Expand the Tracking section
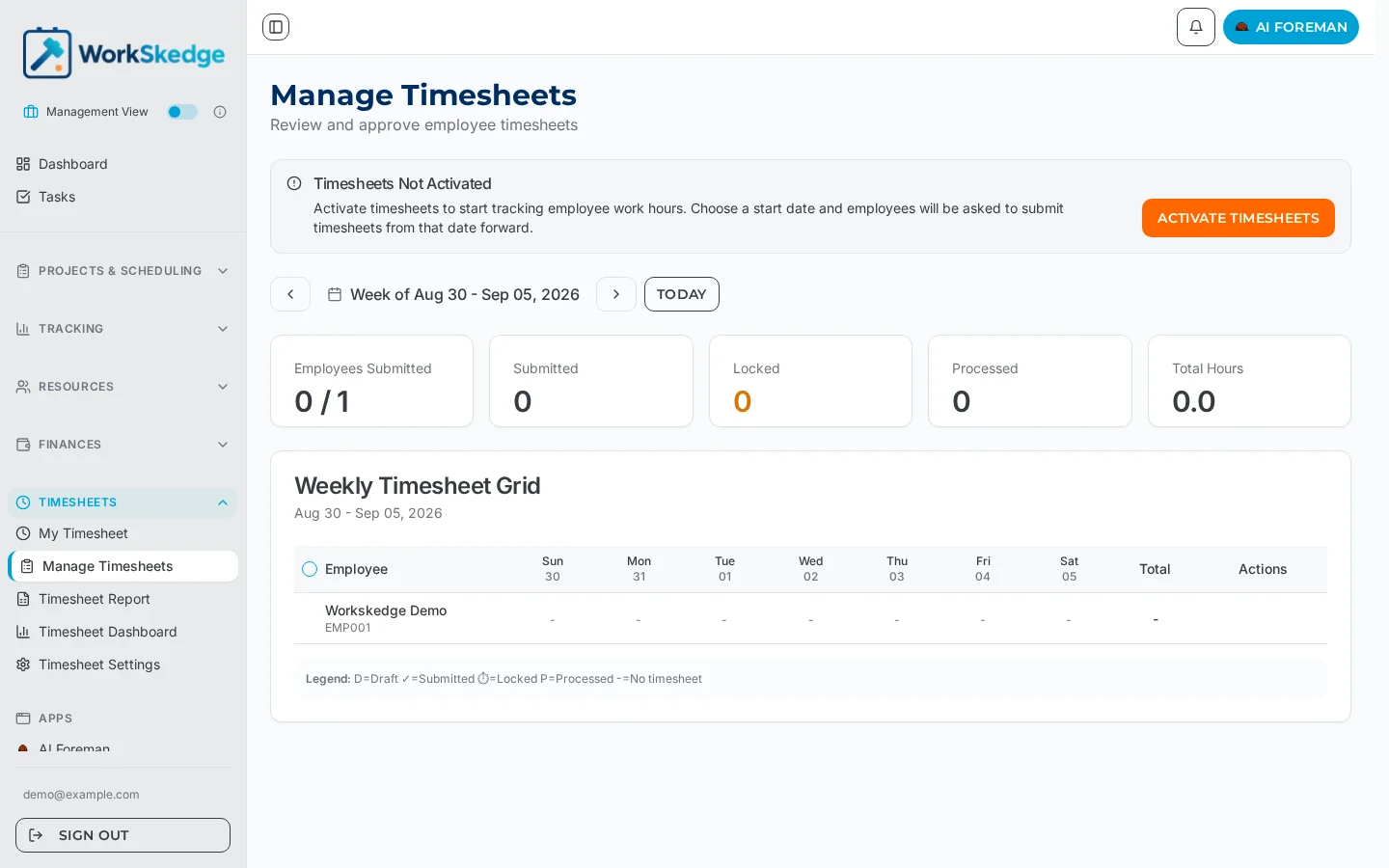Image resolution: width=1389 pixels, height=868 pixels. tap(123, 329)
